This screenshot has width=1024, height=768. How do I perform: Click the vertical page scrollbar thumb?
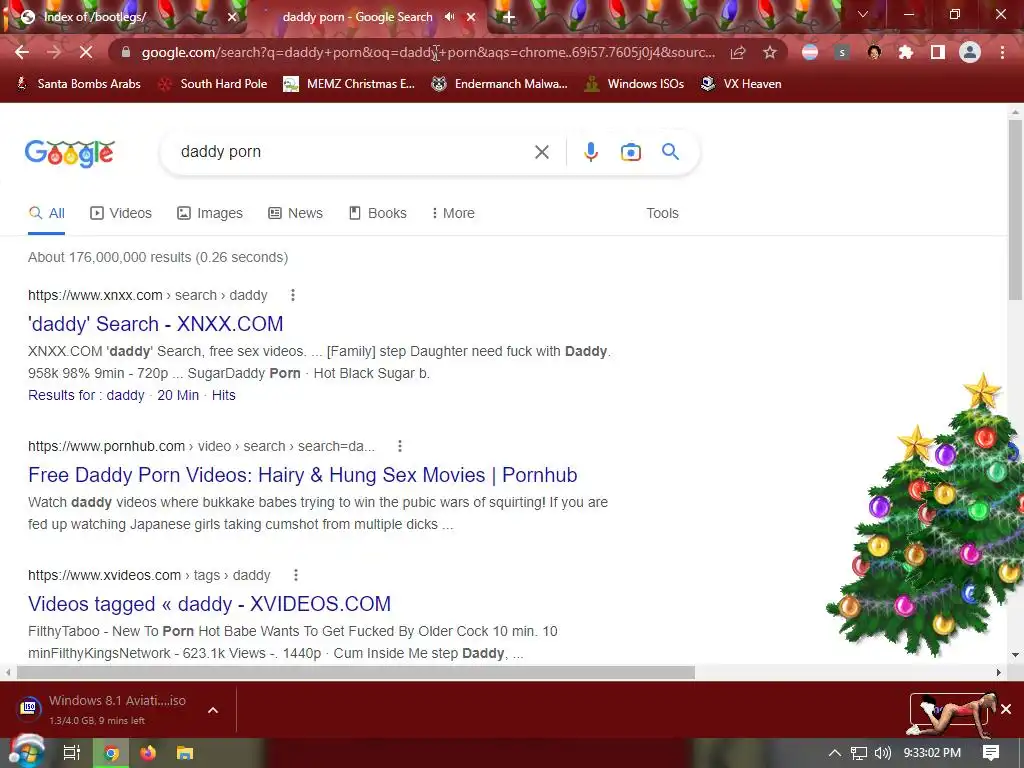click(1015, 209)
